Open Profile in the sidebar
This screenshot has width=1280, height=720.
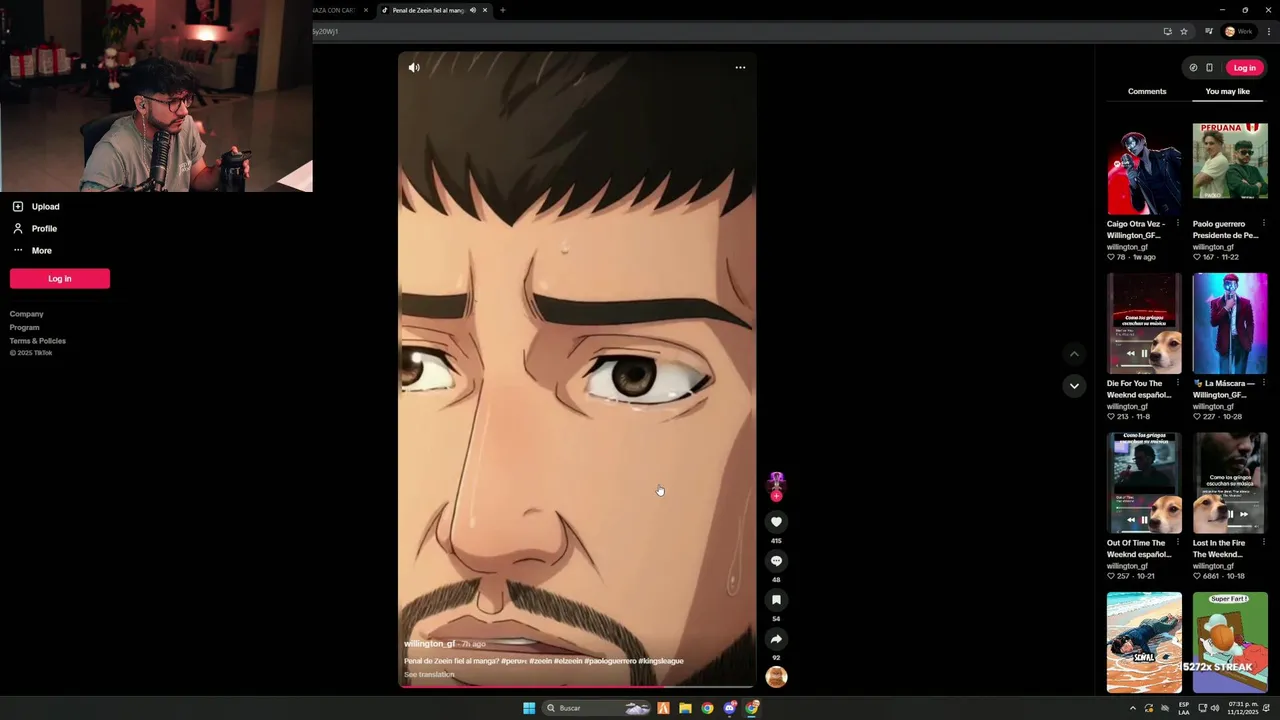click(35, 229)
